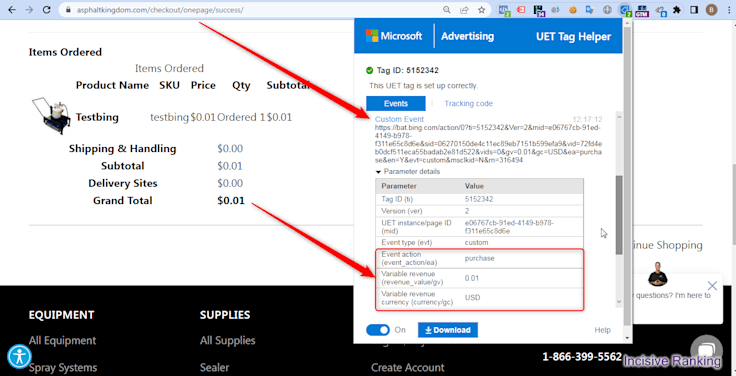Bookmark this page with the star icon

[481, 9]
